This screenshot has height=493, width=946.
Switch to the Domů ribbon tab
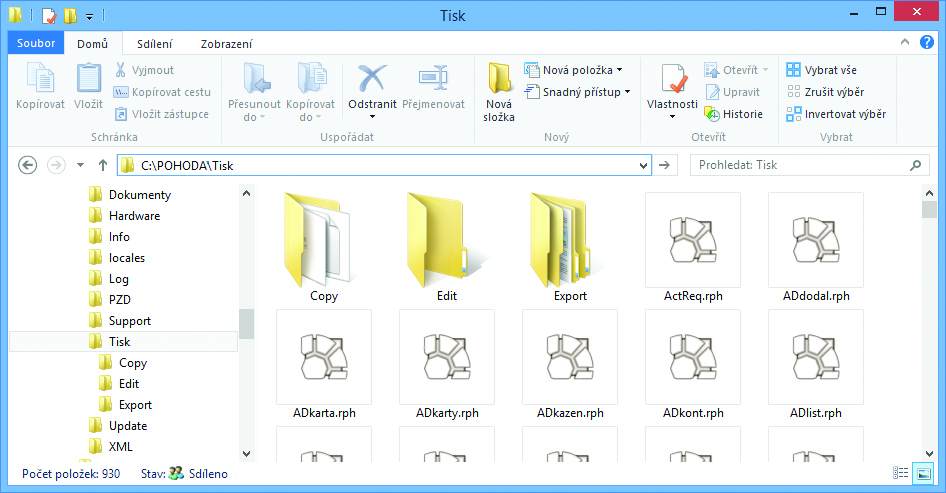[x=92, y=43]
